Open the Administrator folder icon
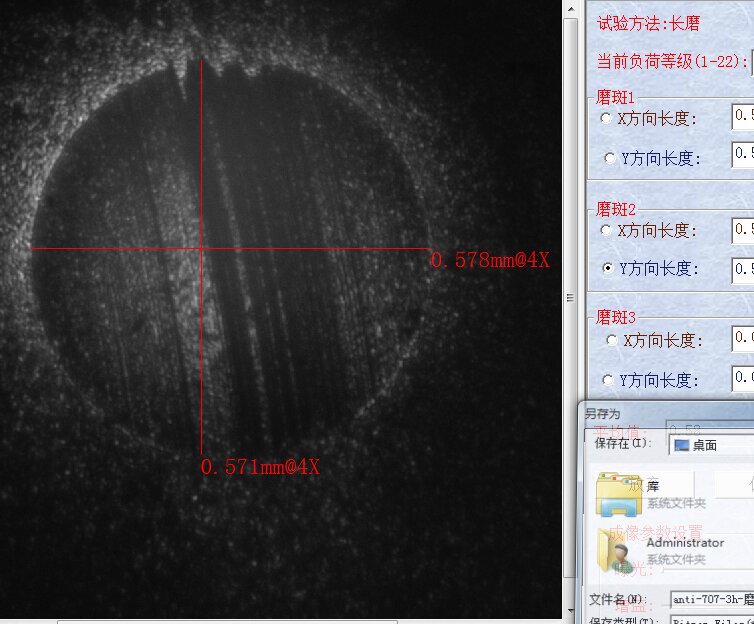 click(x=616, y=551)
